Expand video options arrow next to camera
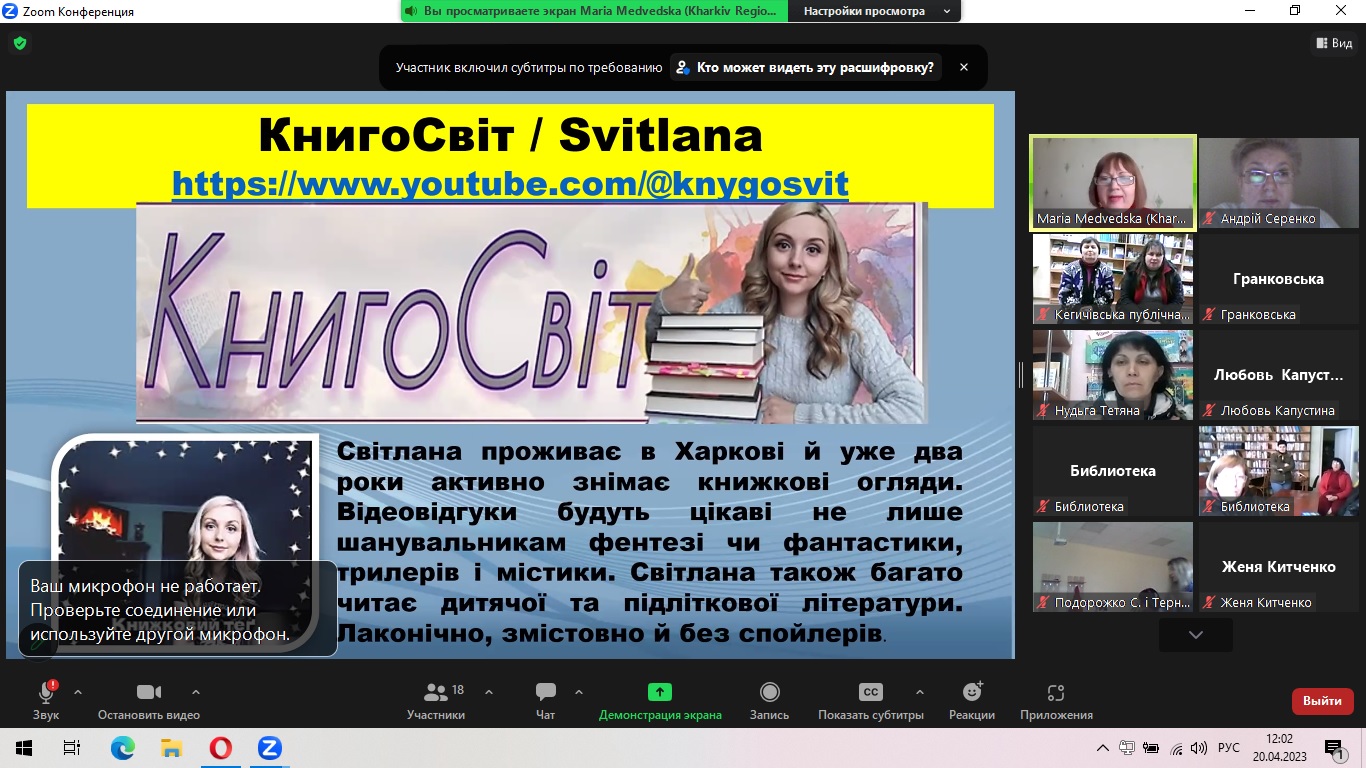The image size is (1366, 768). point(196,692)
